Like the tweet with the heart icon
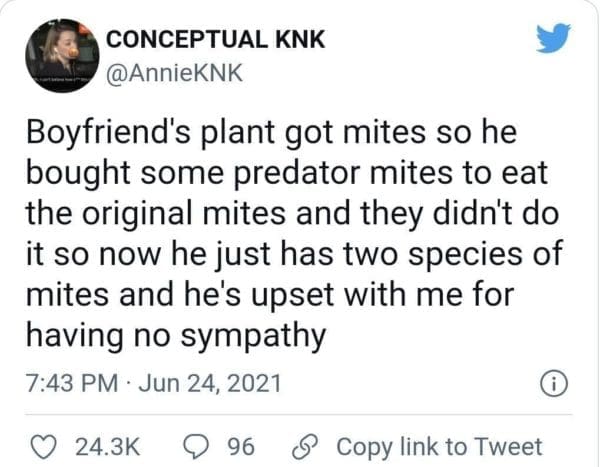Viewport: 600px width, 467px height. (41, 445)
